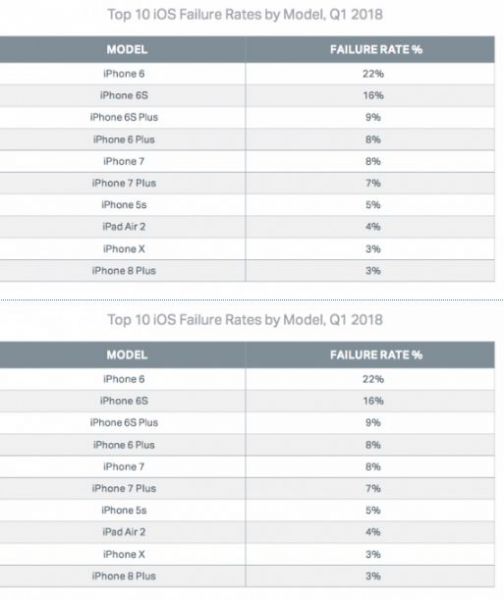
Task: Click the 16% value in the bottom table
Action: (x=373, y=401)
